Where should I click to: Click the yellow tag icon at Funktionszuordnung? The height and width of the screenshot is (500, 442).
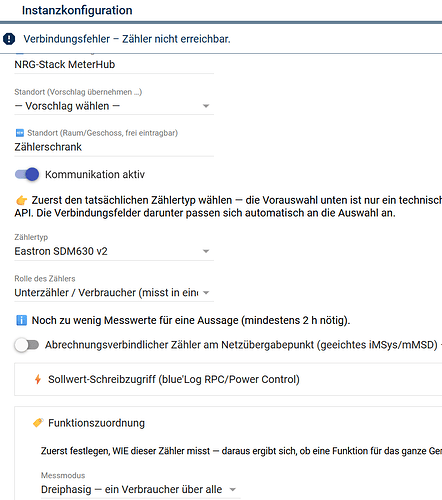38,423
